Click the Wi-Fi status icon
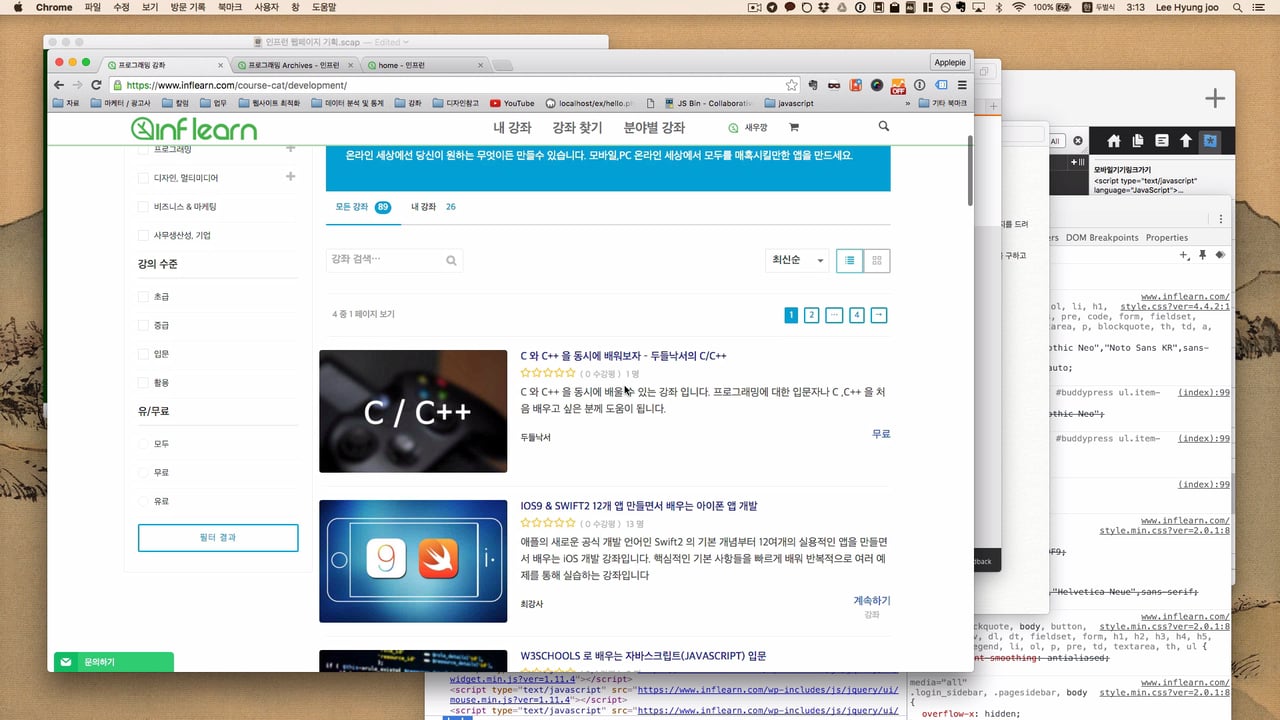This screenshot has height=720, width=1280. click(x=1019, y=7)
